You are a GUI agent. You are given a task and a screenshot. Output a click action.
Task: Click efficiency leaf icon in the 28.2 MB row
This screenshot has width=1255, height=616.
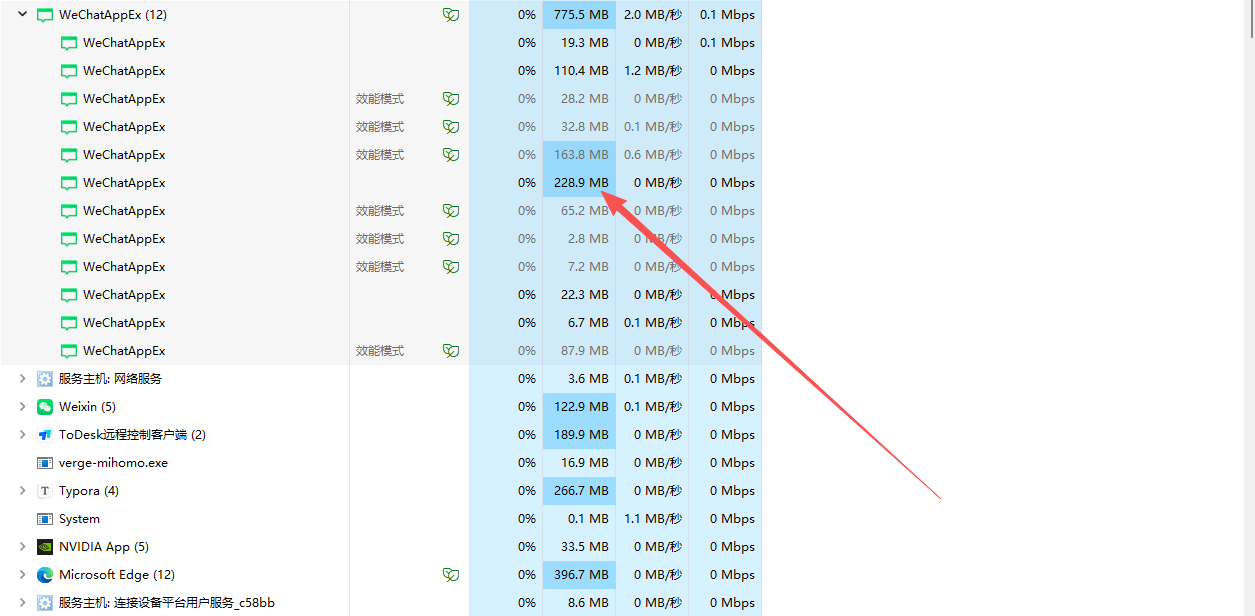tap(451, 99)
